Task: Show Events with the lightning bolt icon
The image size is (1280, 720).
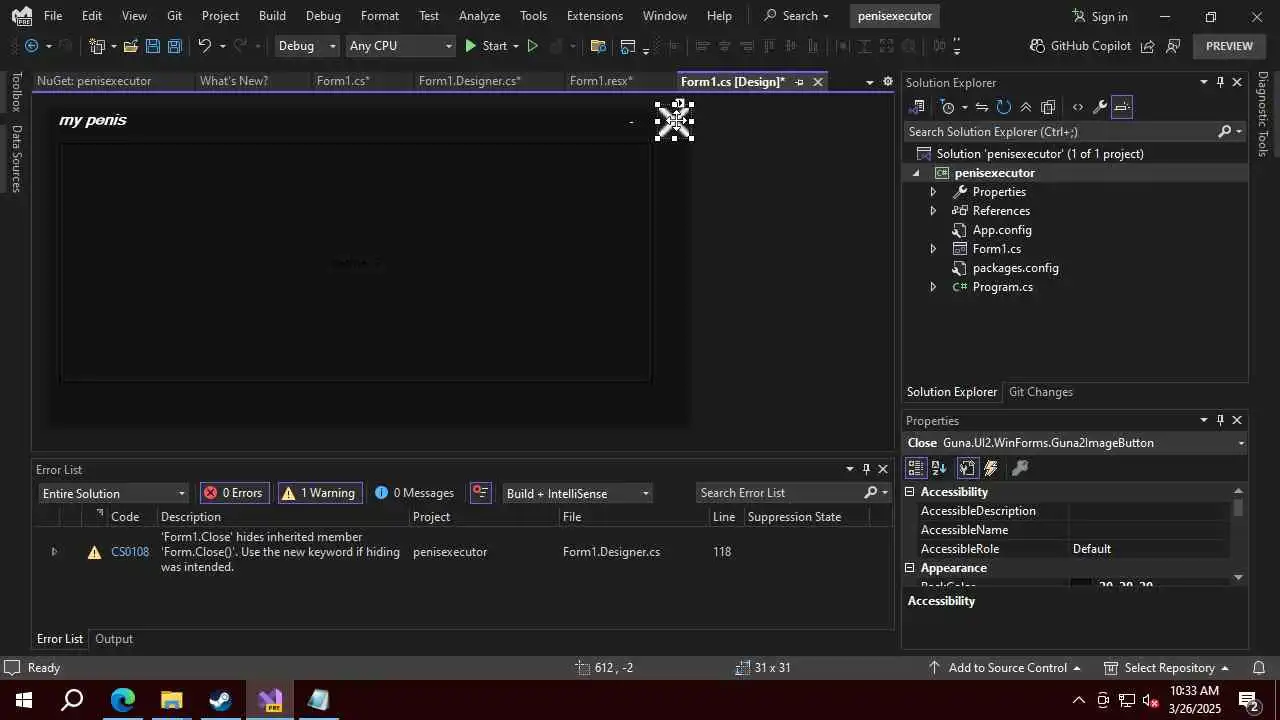Action: 991,468
